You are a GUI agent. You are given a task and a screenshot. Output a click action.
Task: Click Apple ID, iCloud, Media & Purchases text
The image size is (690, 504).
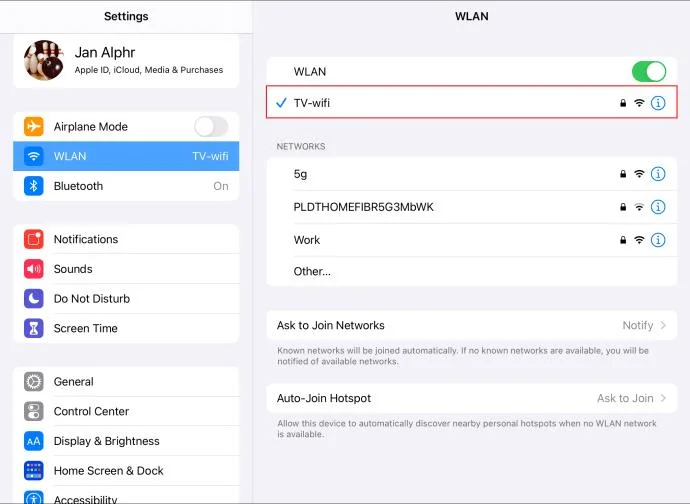point(149,70)
